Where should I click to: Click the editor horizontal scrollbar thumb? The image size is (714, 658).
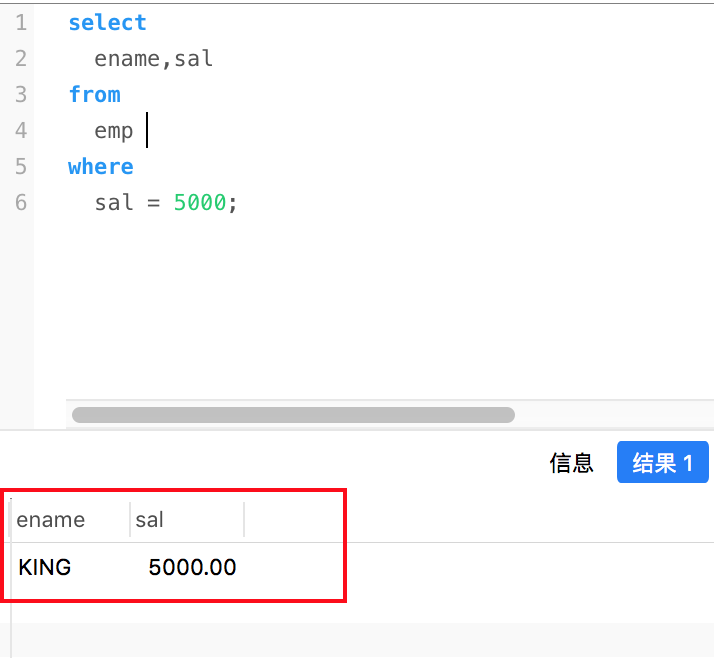(x=293, y=415)
